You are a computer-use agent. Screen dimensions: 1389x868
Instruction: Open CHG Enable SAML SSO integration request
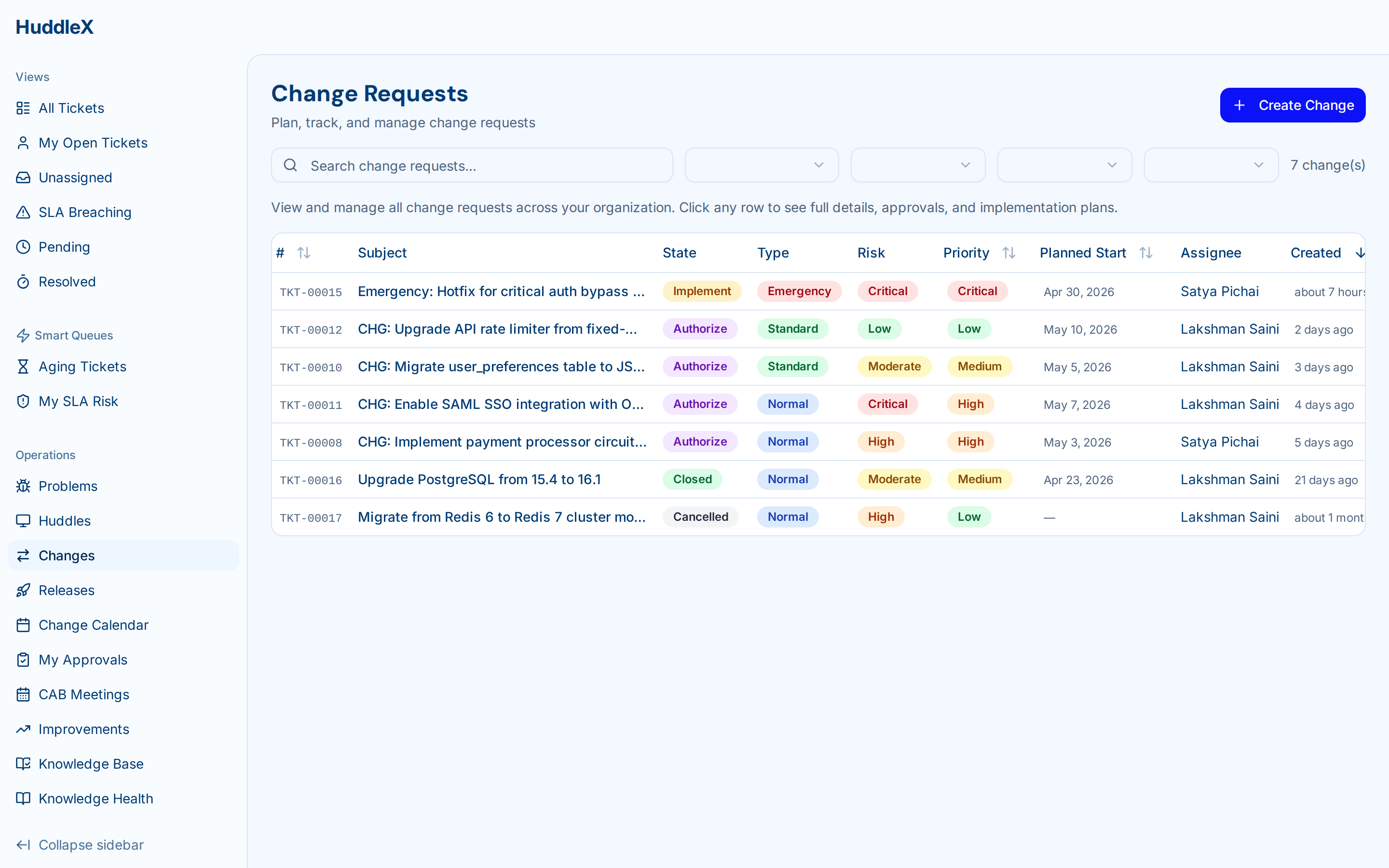click(x=501, y=404)
